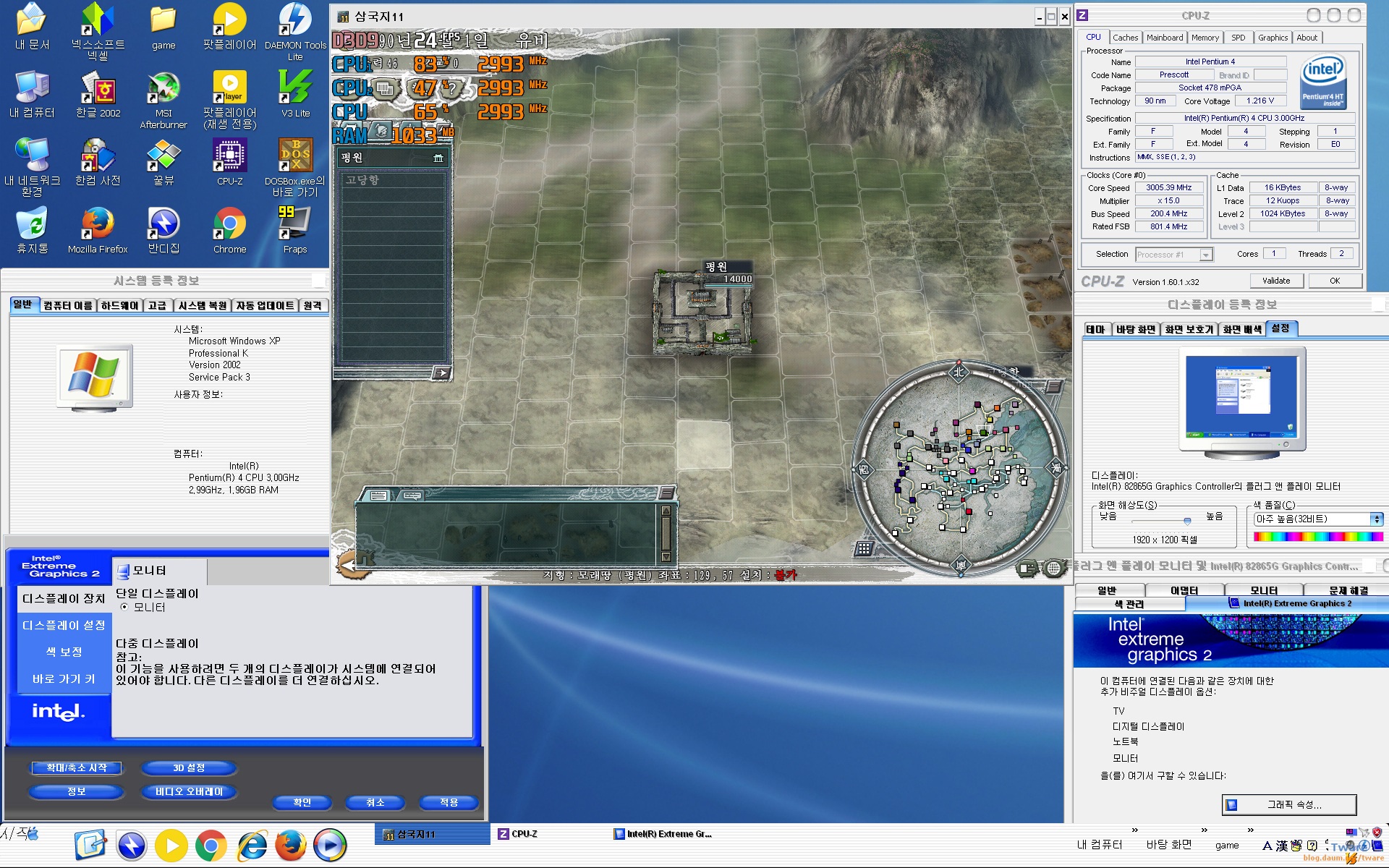Select the 모니터 radio button
The height and width of the screenshot is (868, 1389).
pos(124,607)
